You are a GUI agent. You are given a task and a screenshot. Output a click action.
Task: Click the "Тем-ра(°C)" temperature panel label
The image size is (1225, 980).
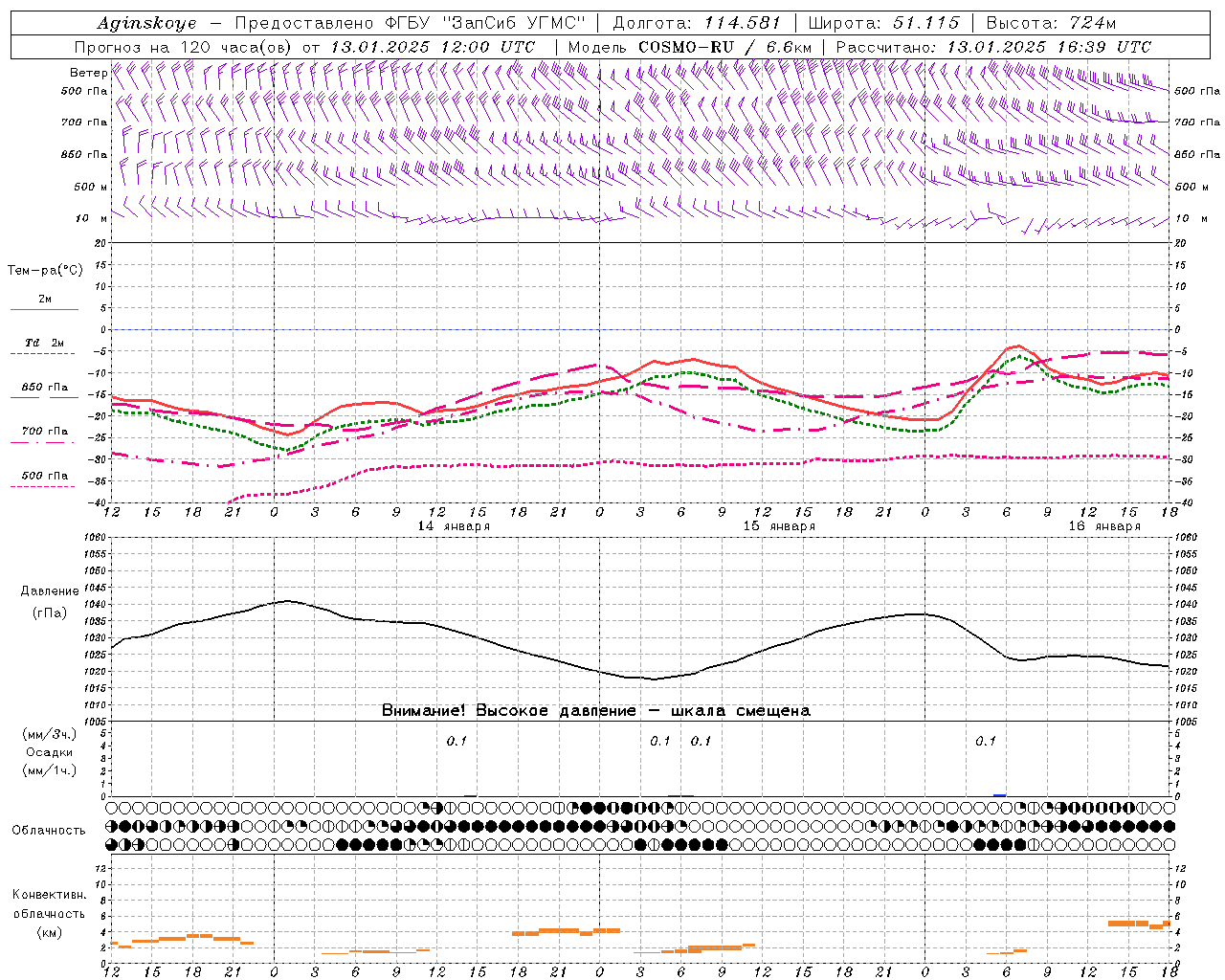click(45, 271)
